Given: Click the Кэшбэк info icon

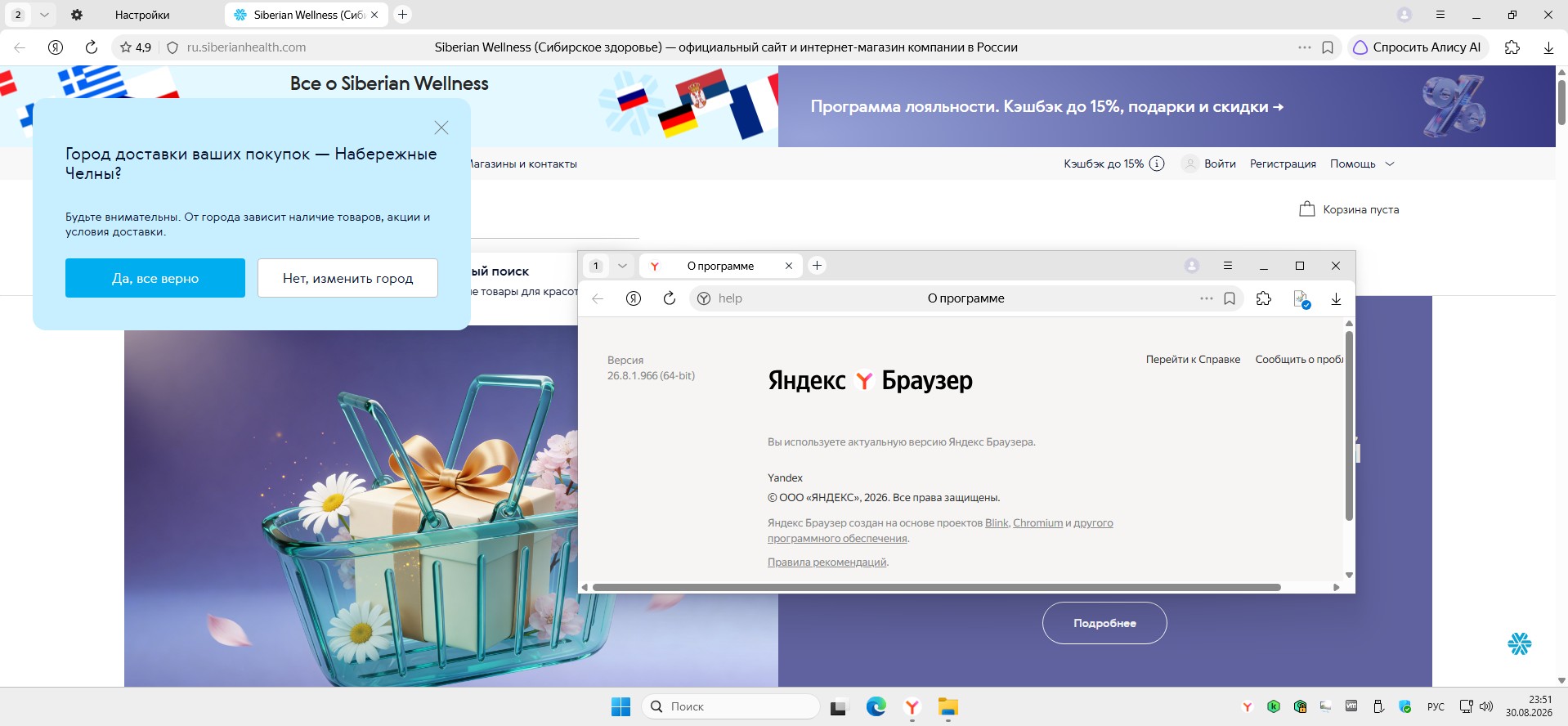Looking at the screenshot, I should pos(1157,164).
